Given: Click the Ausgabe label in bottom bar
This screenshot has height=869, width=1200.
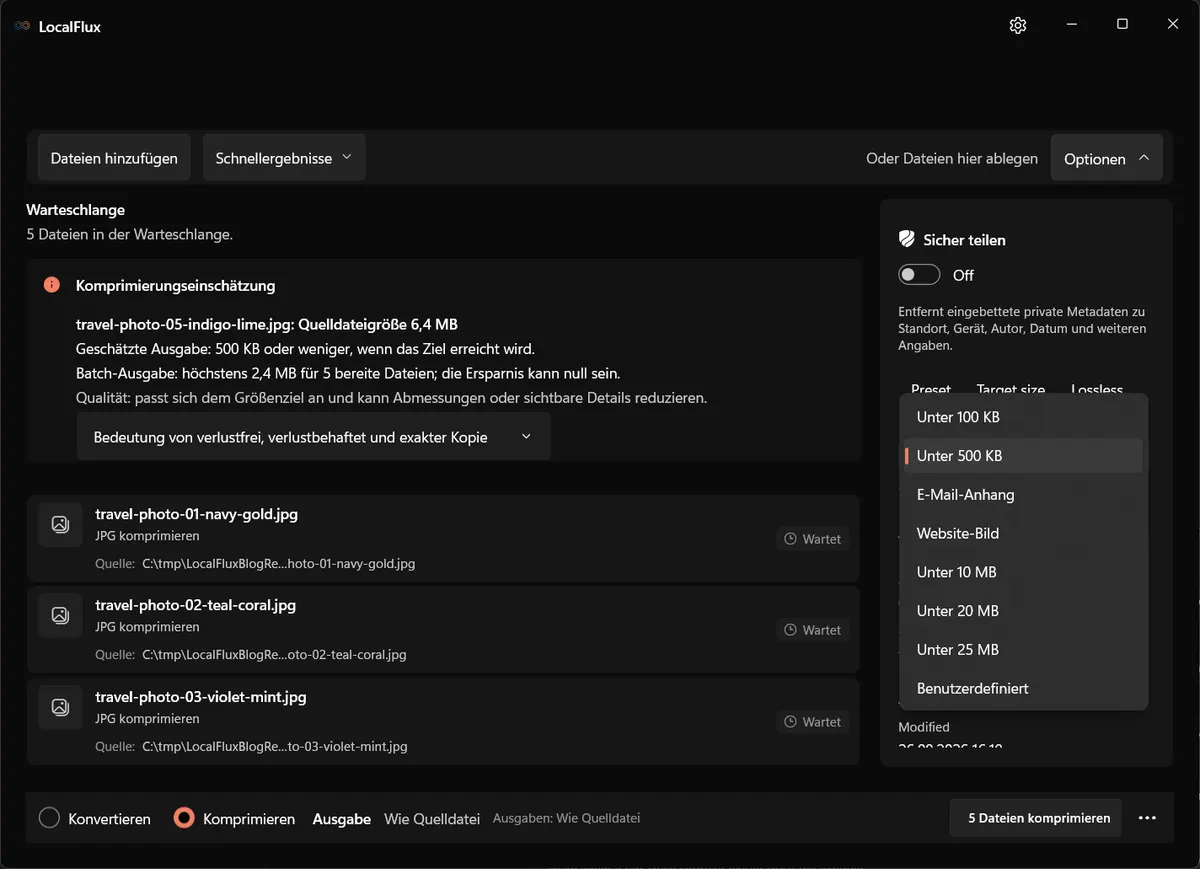Looking at the screenshot, I should point(342,818).
